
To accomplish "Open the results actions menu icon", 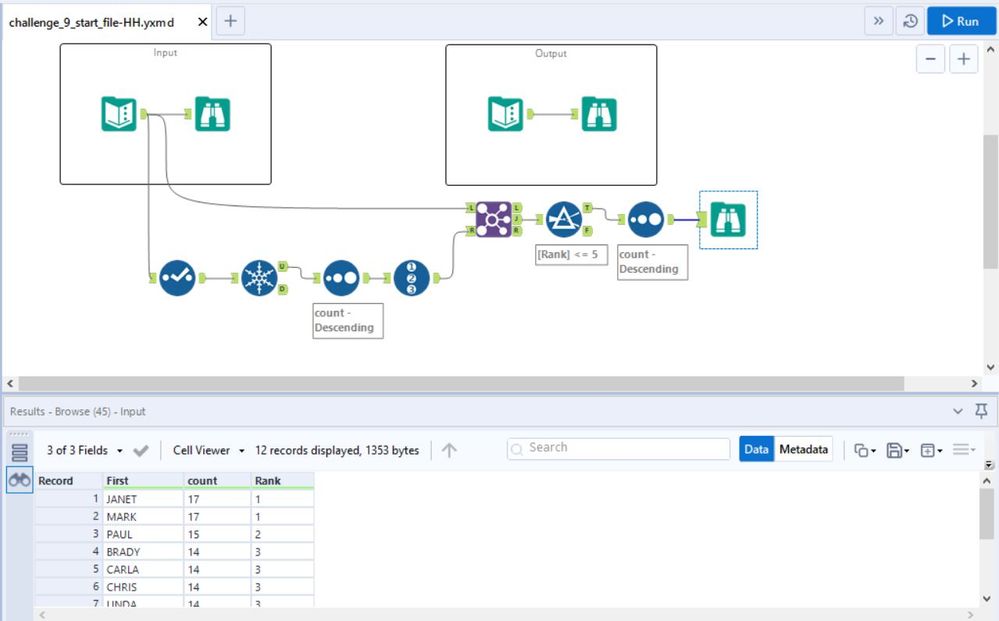I will click(963, 450).
